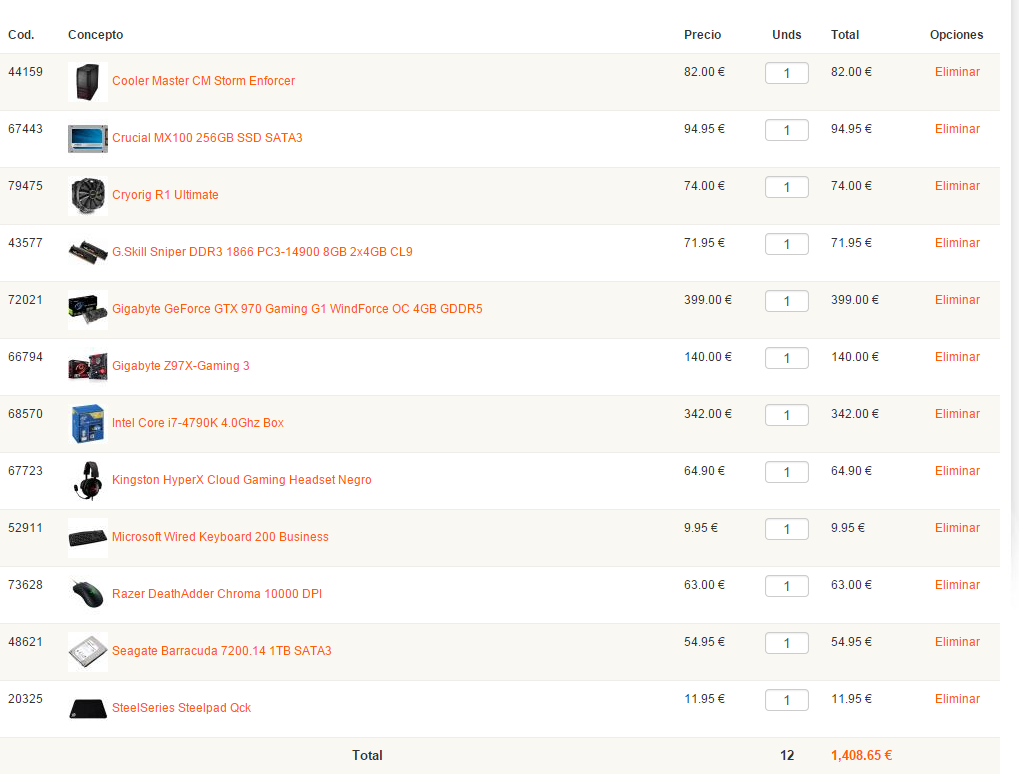The height and width of the screenshot is (782, 1019).
Task: Eliminar the Microsoft Wired Keyboard 200
Action: pyautogui.click(x=957, y=528)
